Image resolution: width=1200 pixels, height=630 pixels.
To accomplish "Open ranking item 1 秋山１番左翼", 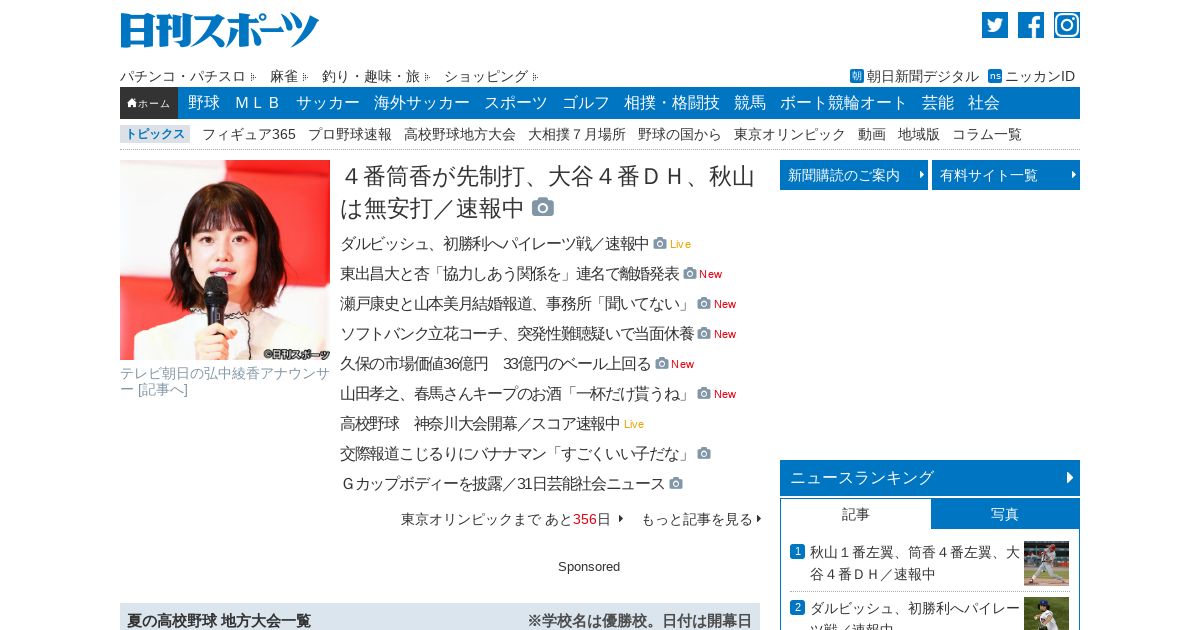I will (x=915, y=563).
